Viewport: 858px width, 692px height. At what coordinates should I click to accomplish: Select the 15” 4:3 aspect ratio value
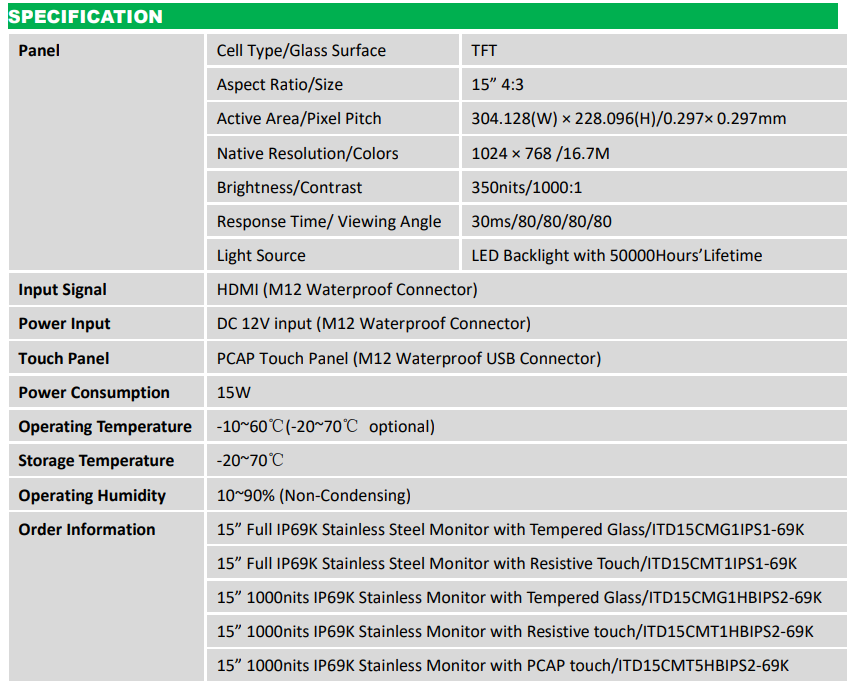coord(507,85)
